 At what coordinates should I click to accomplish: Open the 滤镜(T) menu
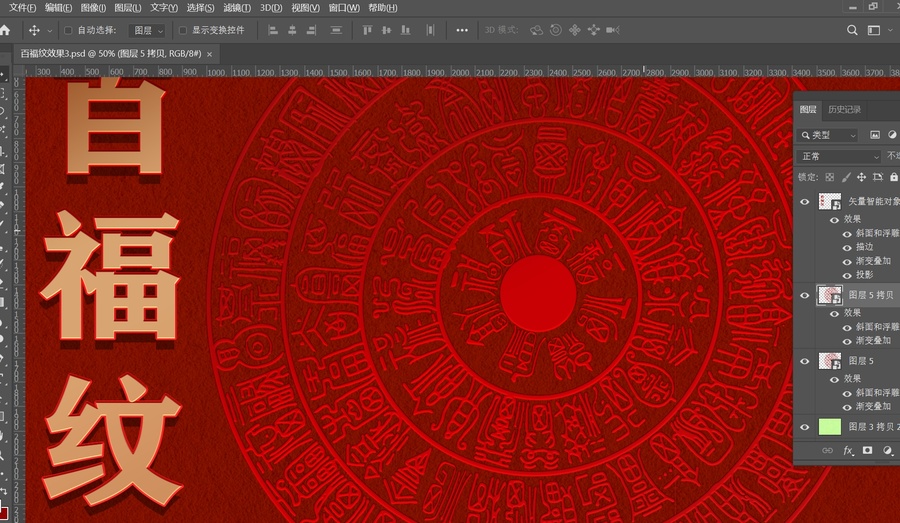coord(236,8)
